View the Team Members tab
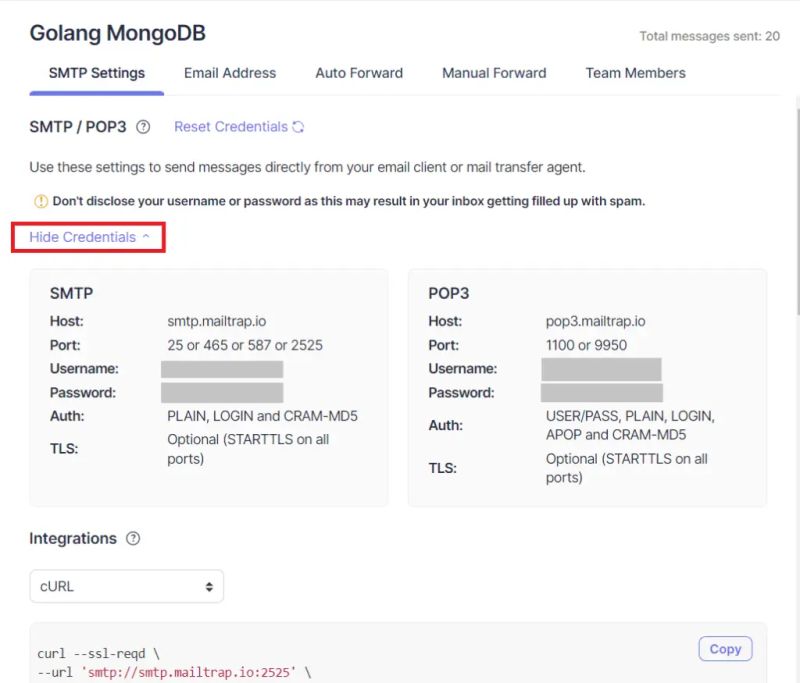The height and width of the screenshot is (683, 800). point(635,73)
